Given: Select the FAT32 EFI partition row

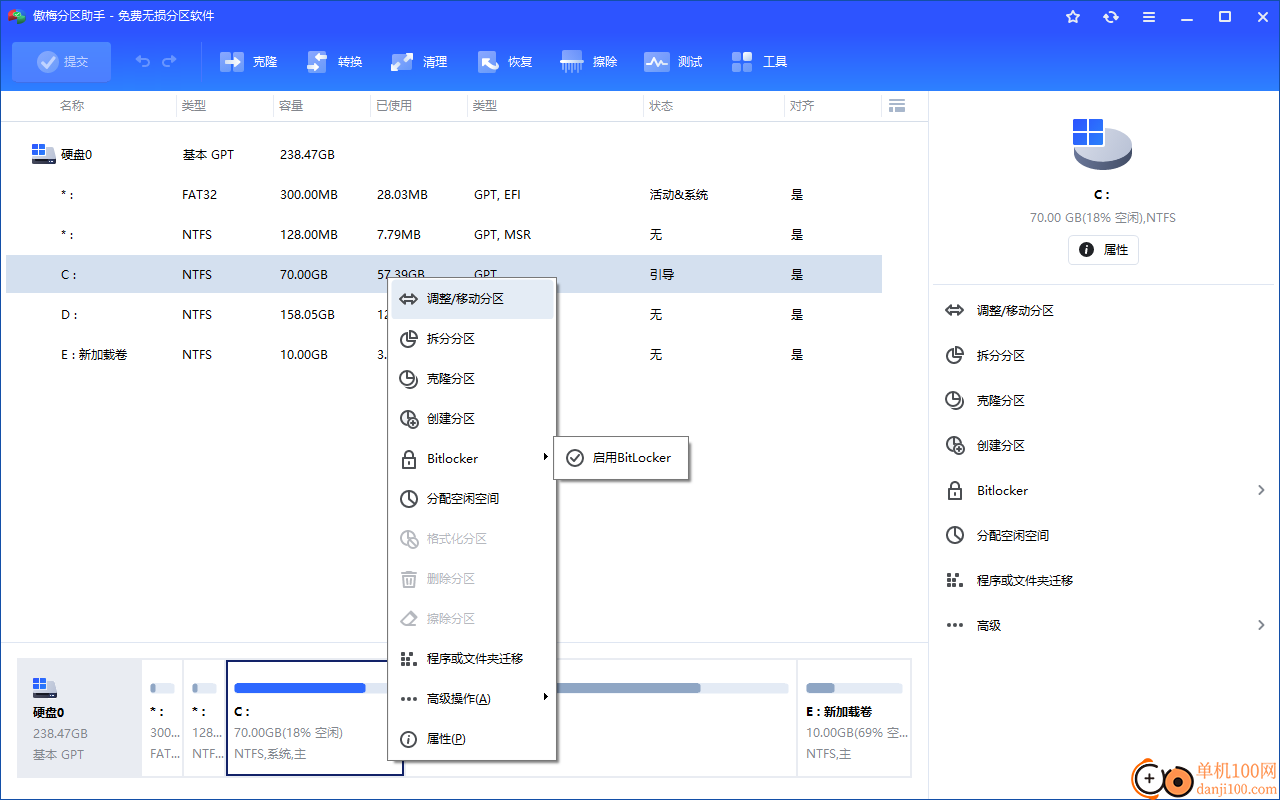Looking at the screenshot, I should click(x=444, y=195).
